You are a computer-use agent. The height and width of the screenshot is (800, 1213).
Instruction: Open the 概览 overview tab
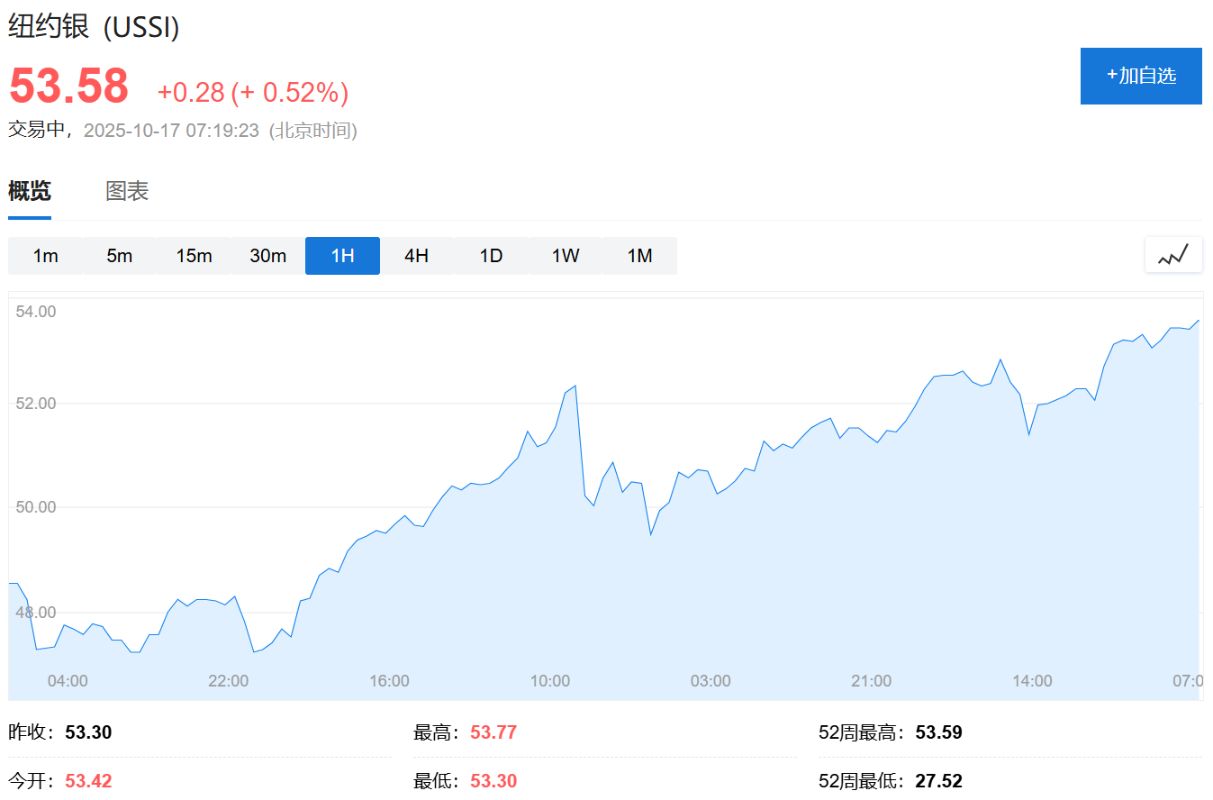click(30, 191)
